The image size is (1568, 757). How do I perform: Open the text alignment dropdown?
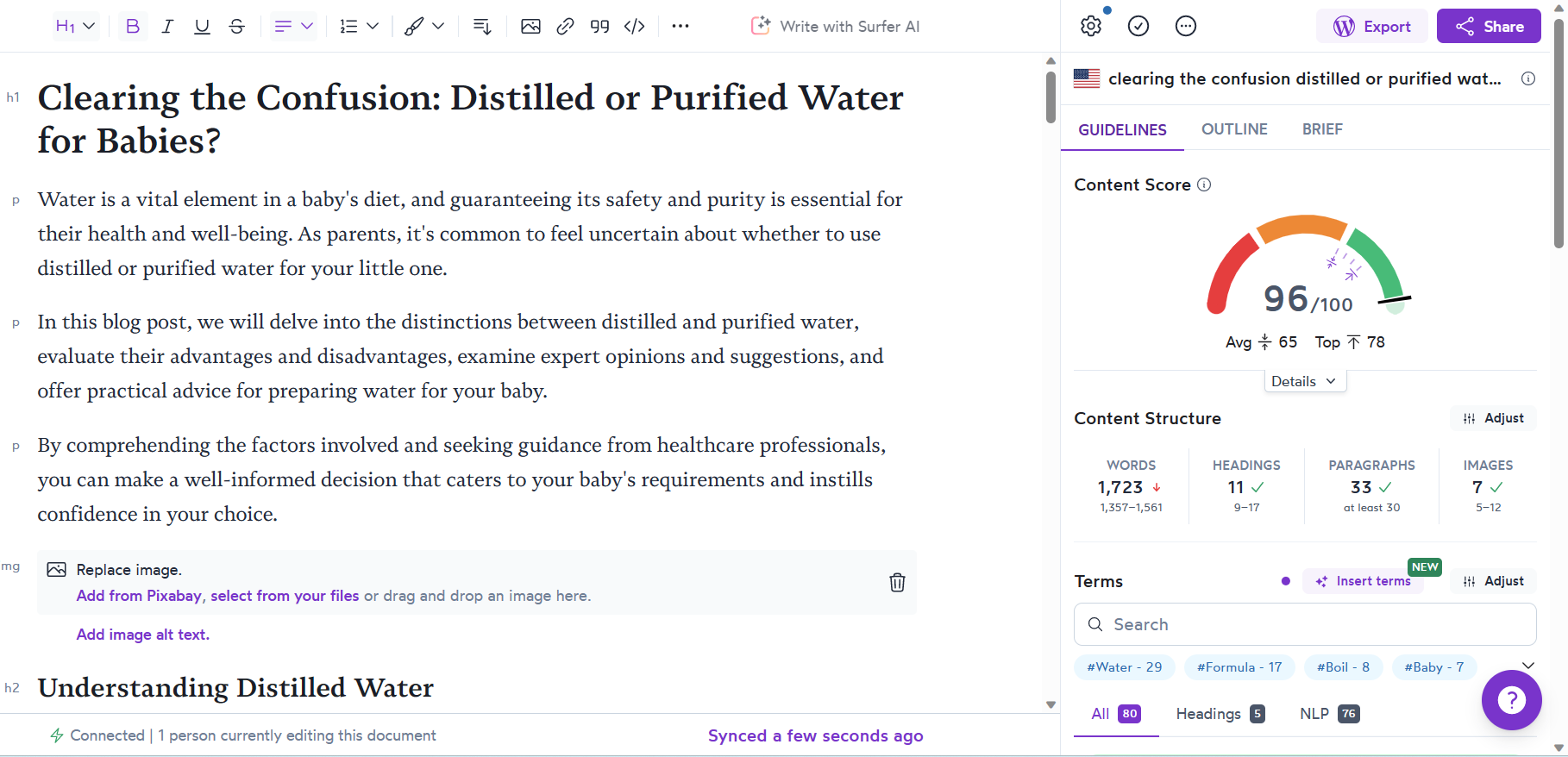[x=293, y=27]
